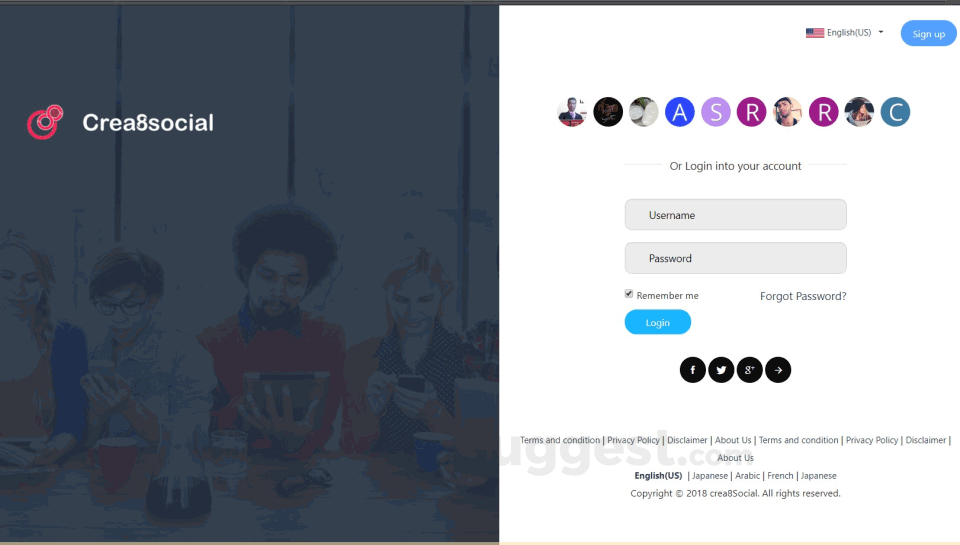Screen dimensions: 960x545
Task: Click the Password input field
Action: (735, 258)
